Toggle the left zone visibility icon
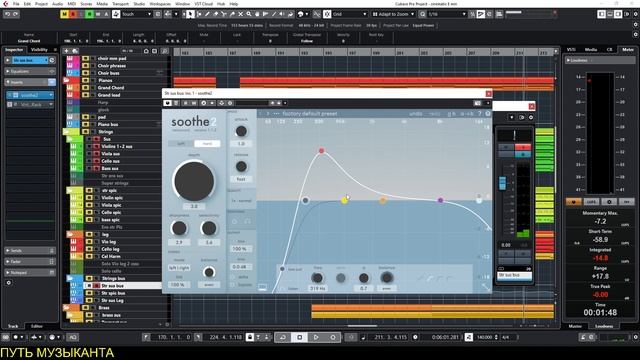The image size is (640, 360). (x=602, y=14)
